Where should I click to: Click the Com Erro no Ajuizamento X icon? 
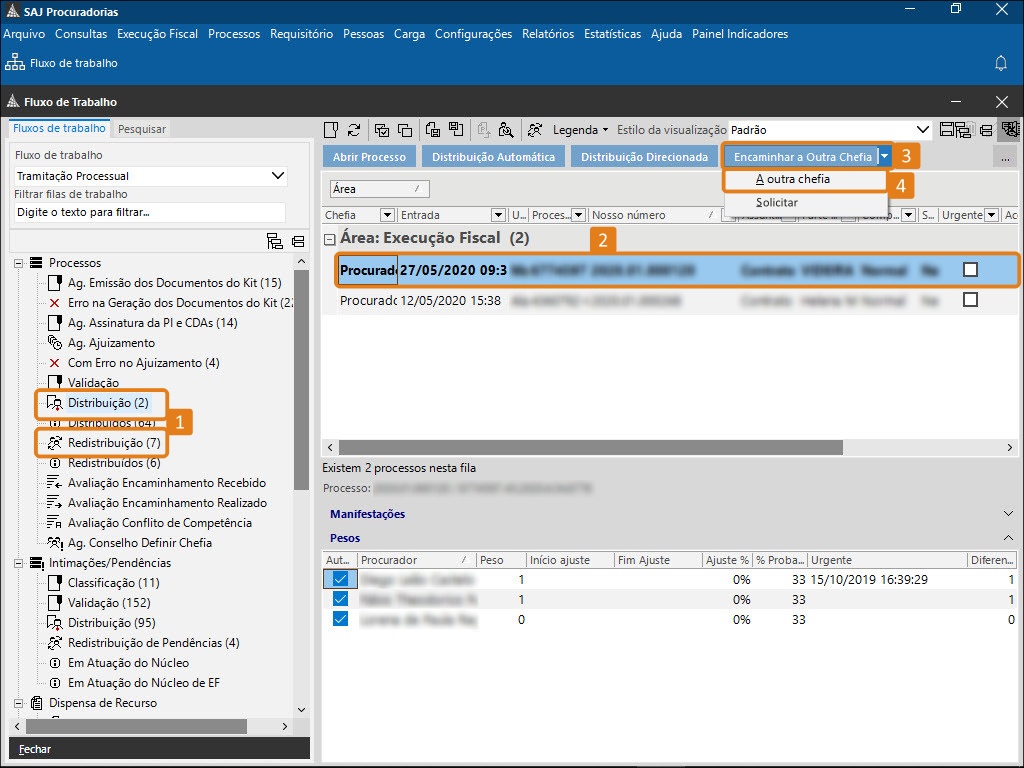coord(55,363)
